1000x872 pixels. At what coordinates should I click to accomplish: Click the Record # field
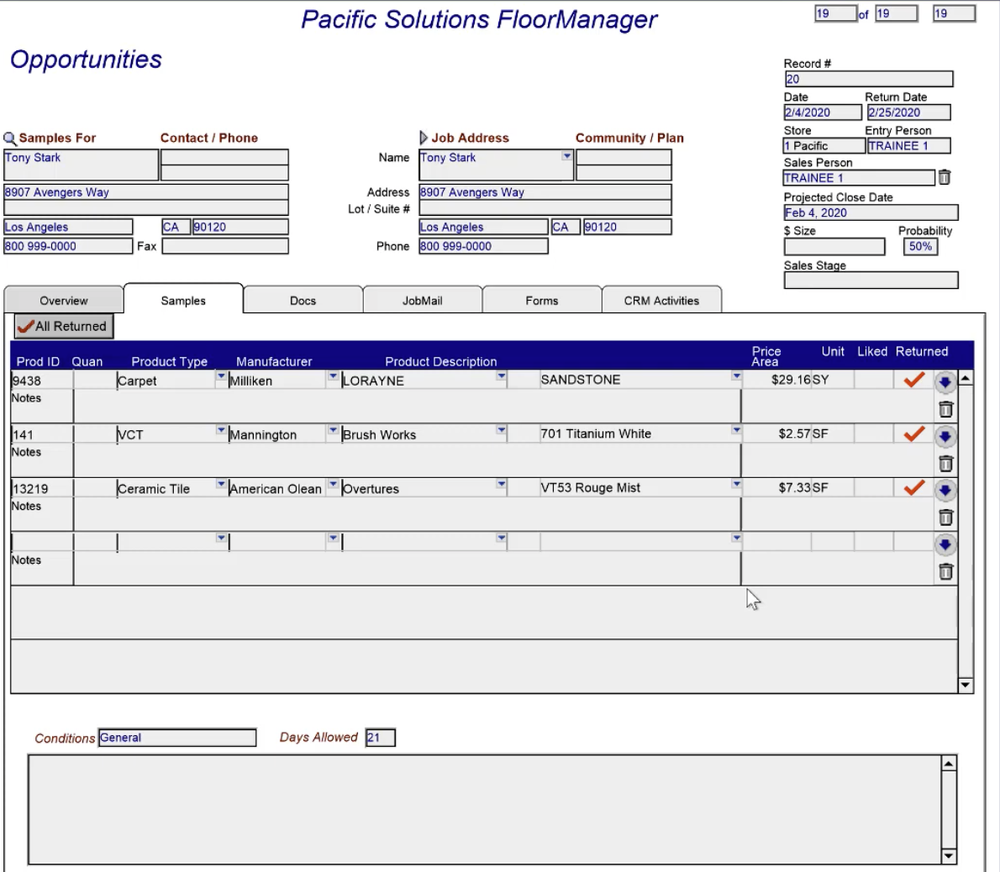tap(869, 79)
